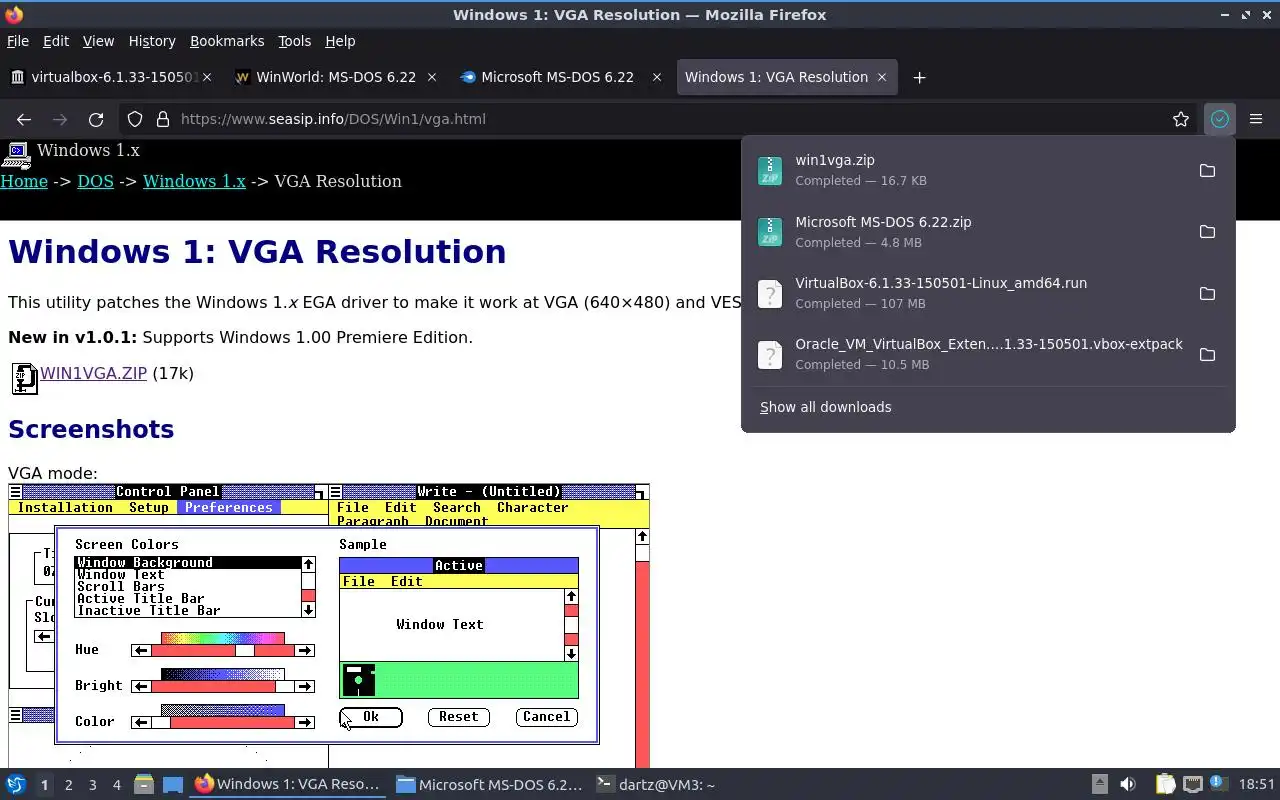Click the removable media eject tray icon
1280x800 pixels.
click(1099, 785)
